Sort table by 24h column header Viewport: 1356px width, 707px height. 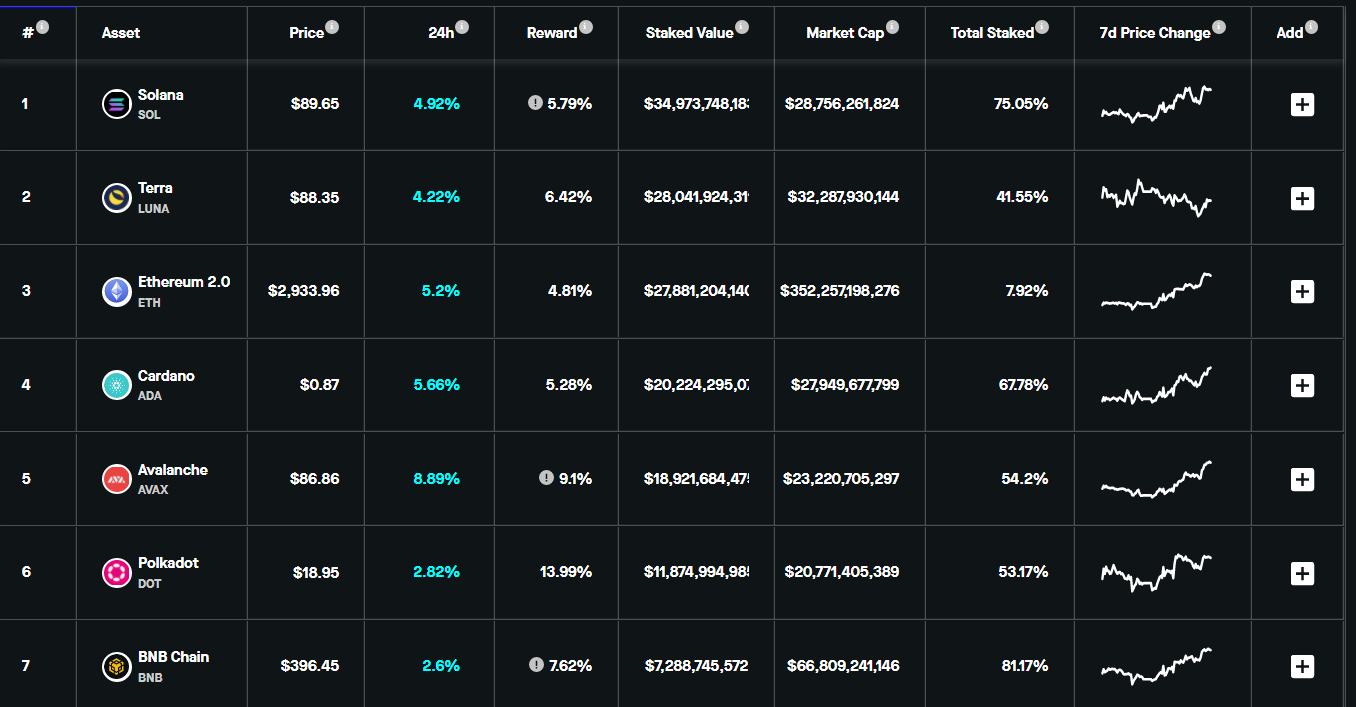[x=441, y=33]
